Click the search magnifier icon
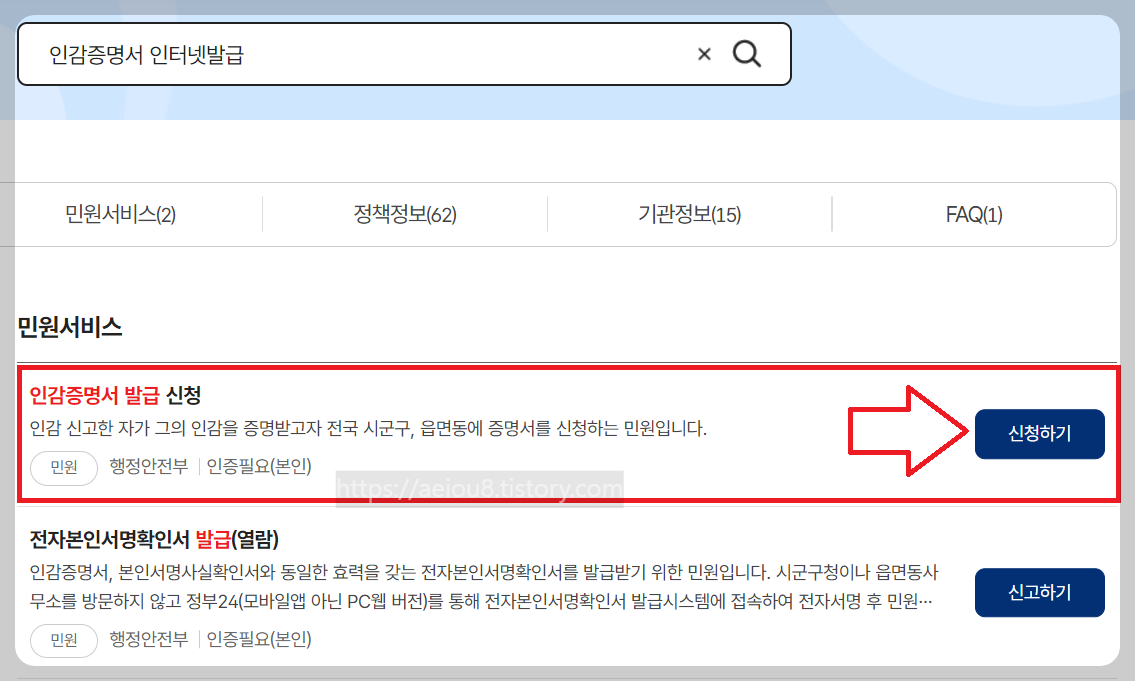 pos(746,54)
